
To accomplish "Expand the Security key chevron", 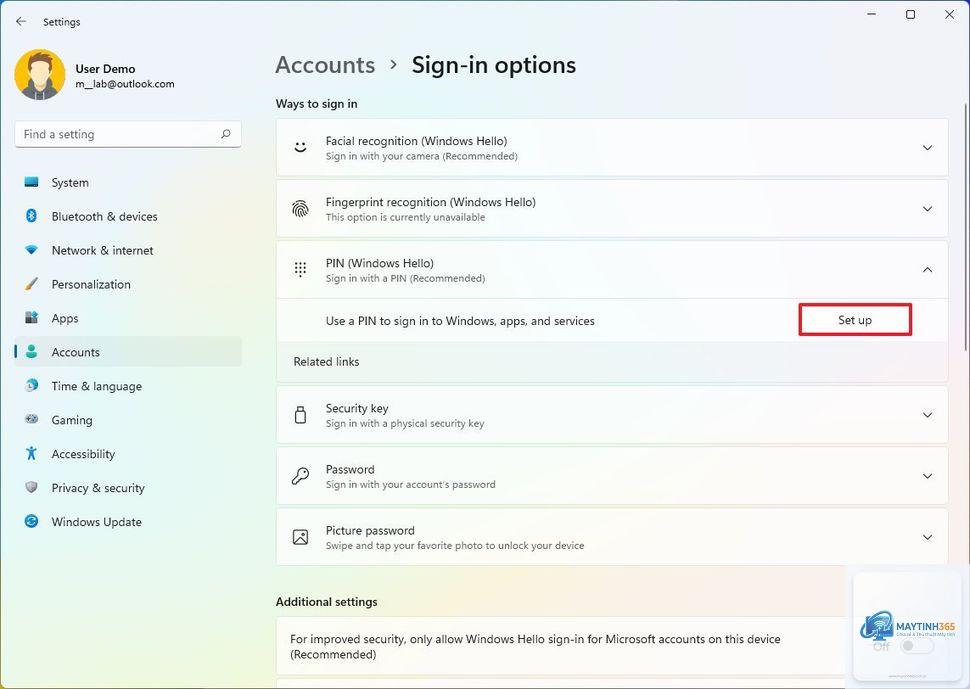I will click(927, 415).
